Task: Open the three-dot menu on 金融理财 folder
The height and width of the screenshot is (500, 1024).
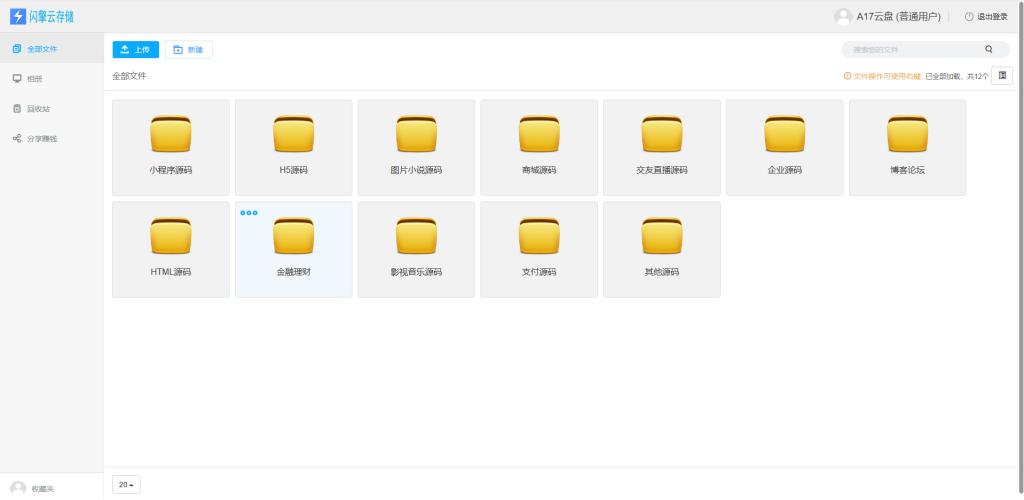Action: [249, 213]
